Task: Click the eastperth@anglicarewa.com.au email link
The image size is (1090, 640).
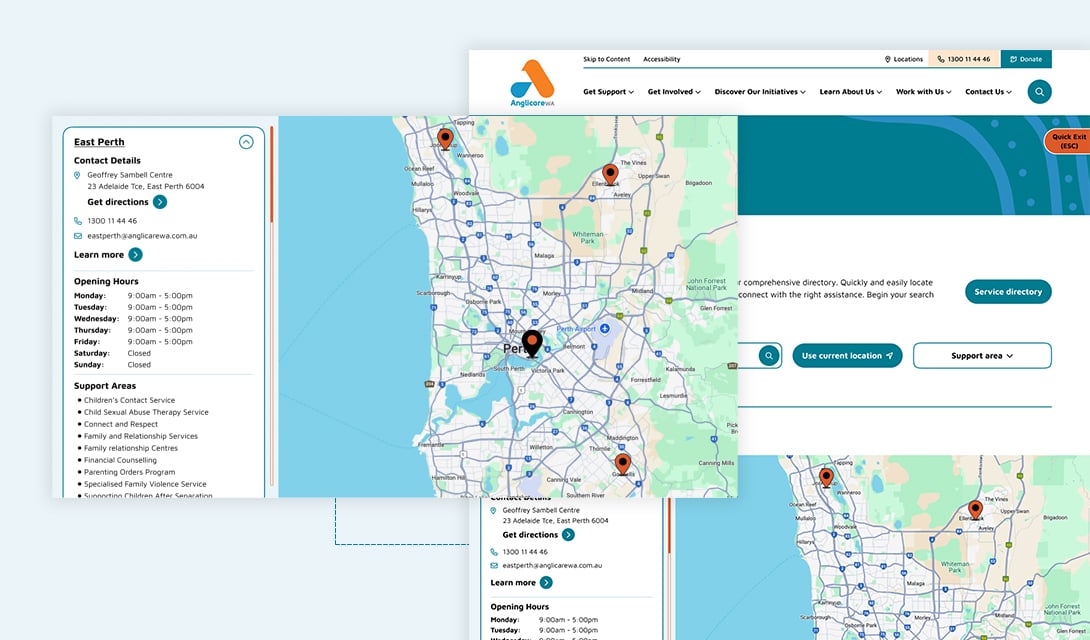Action: (x=142, y=236)
